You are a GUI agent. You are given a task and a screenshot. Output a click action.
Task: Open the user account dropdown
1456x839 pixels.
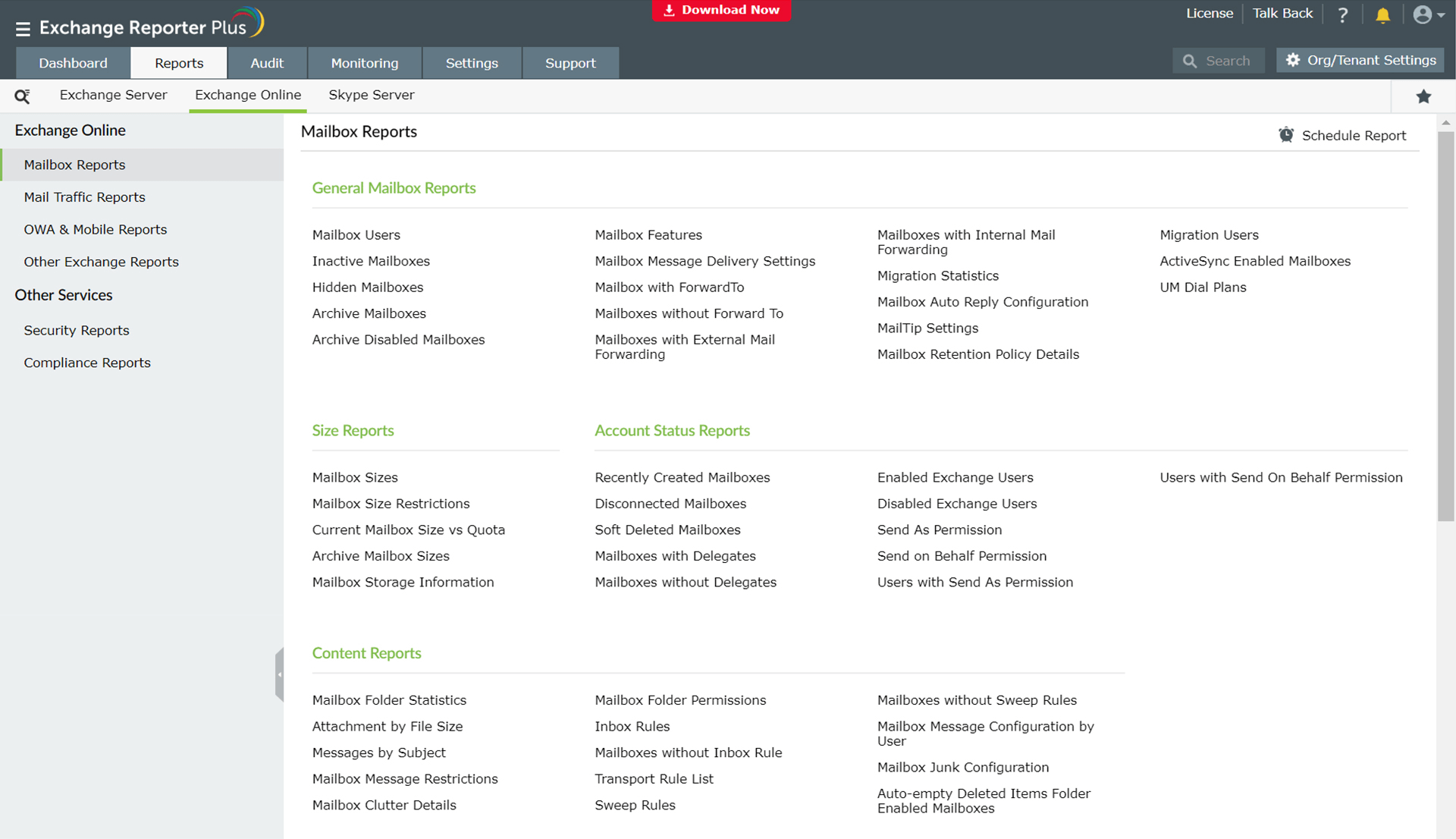pyautogui.click(x=1429, y=14)
